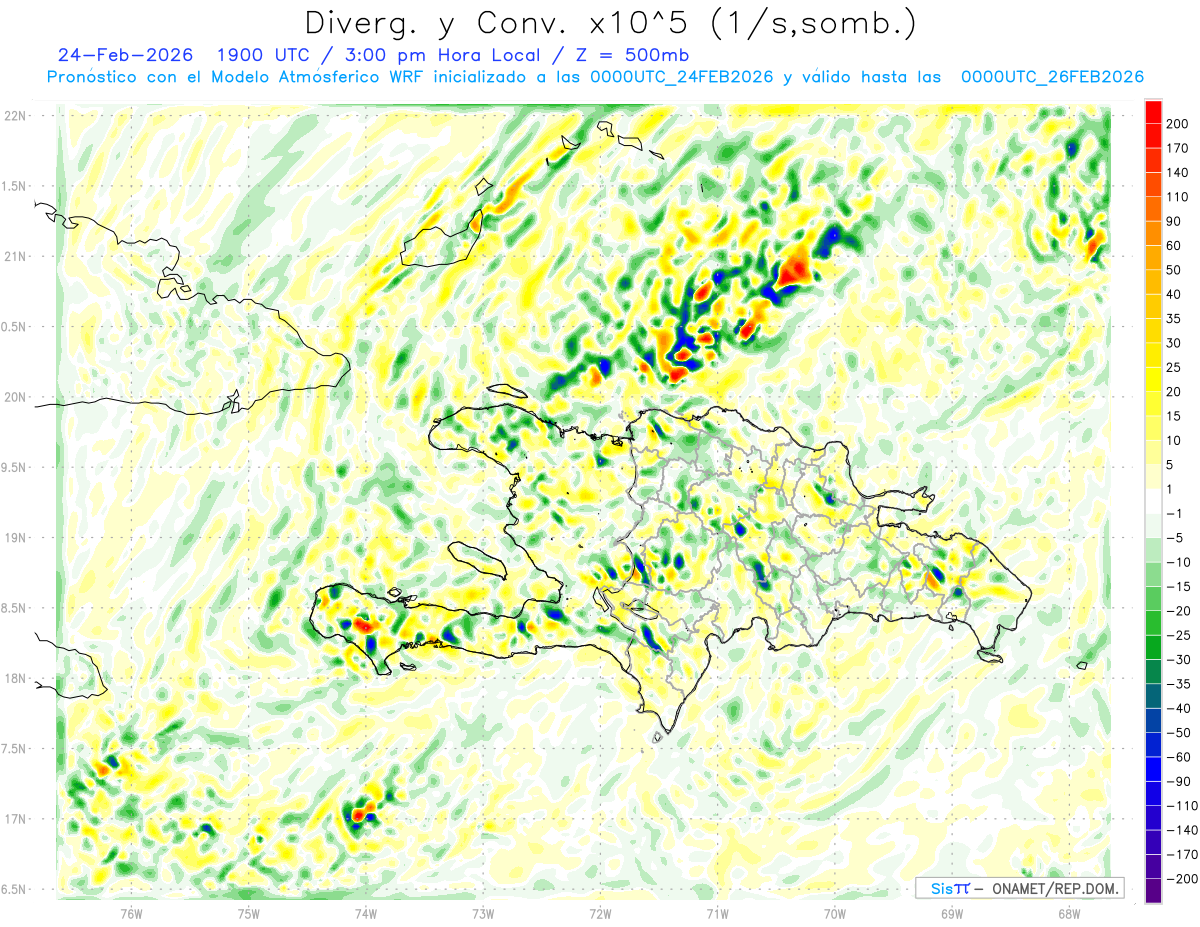Click the orange colorbar segment between 90 and 110
1200x927 pixels.
[1153, 209]
